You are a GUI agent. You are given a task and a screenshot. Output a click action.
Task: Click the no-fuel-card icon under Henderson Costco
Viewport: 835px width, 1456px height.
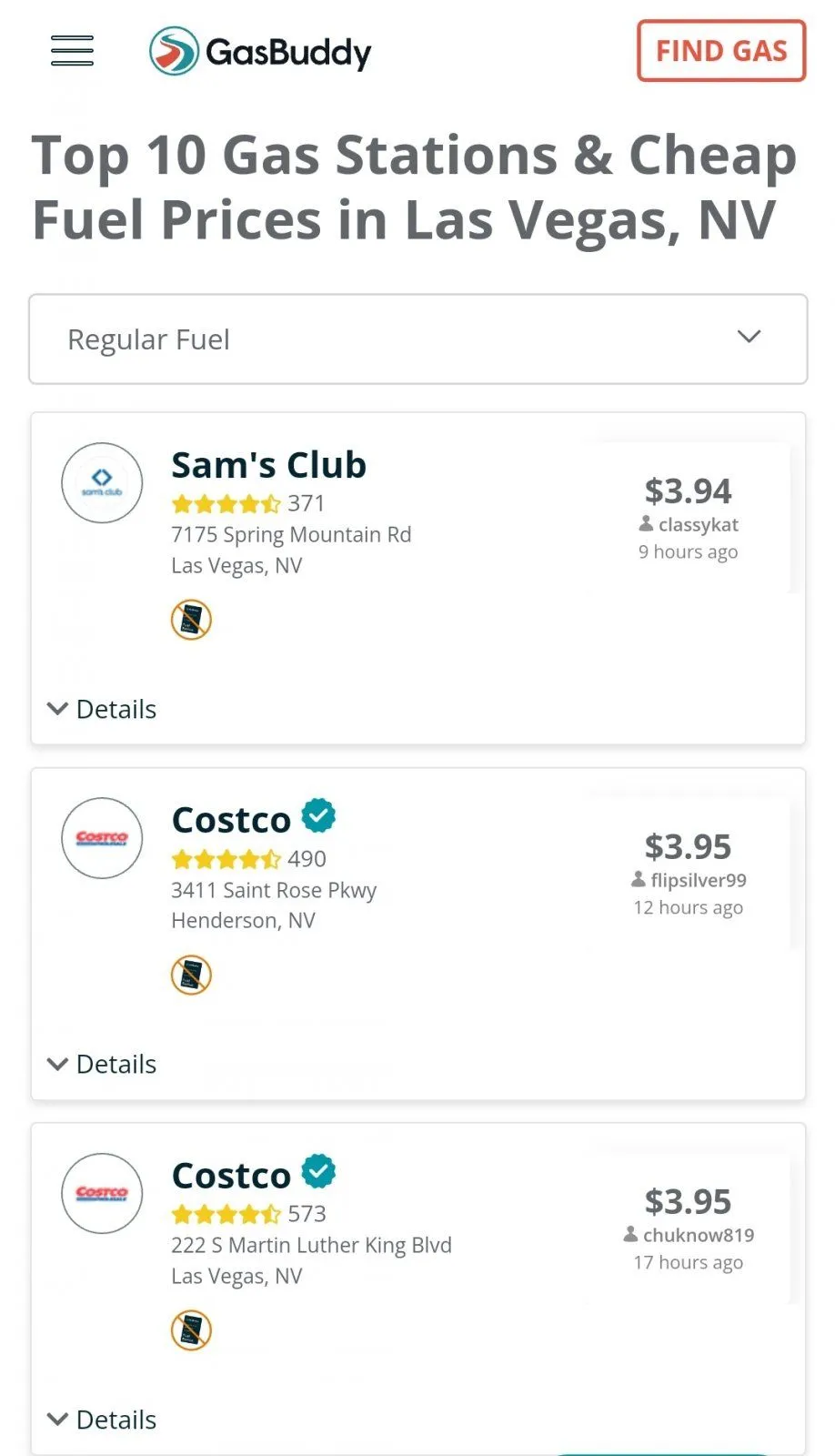click(x=191, y=975)
